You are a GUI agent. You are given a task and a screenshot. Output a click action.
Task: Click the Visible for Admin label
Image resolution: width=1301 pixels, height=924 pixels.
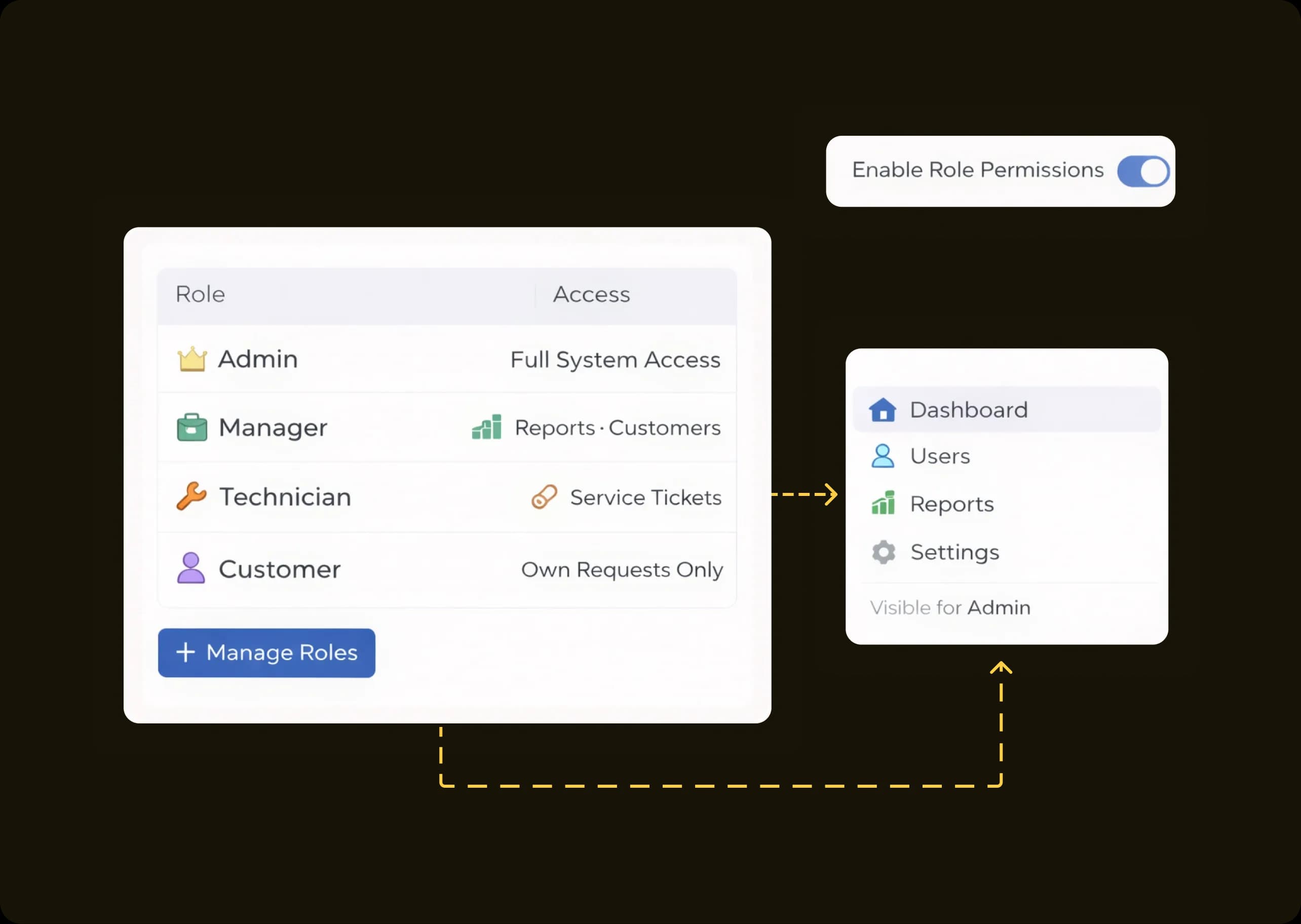pos(950,608)
